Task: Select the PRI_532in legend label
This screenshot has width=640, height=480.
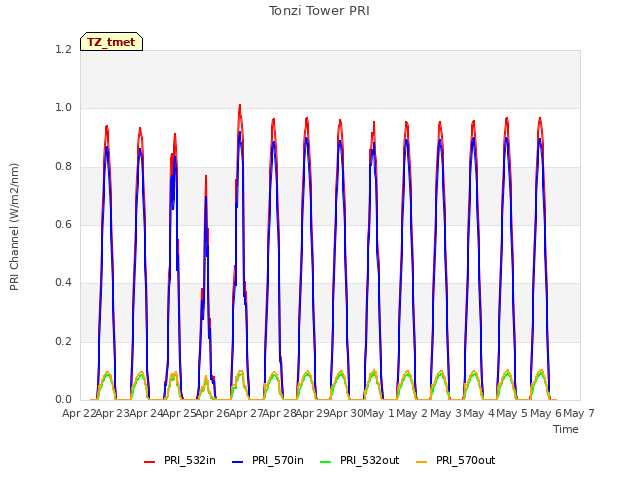Action: click(190, 460)
